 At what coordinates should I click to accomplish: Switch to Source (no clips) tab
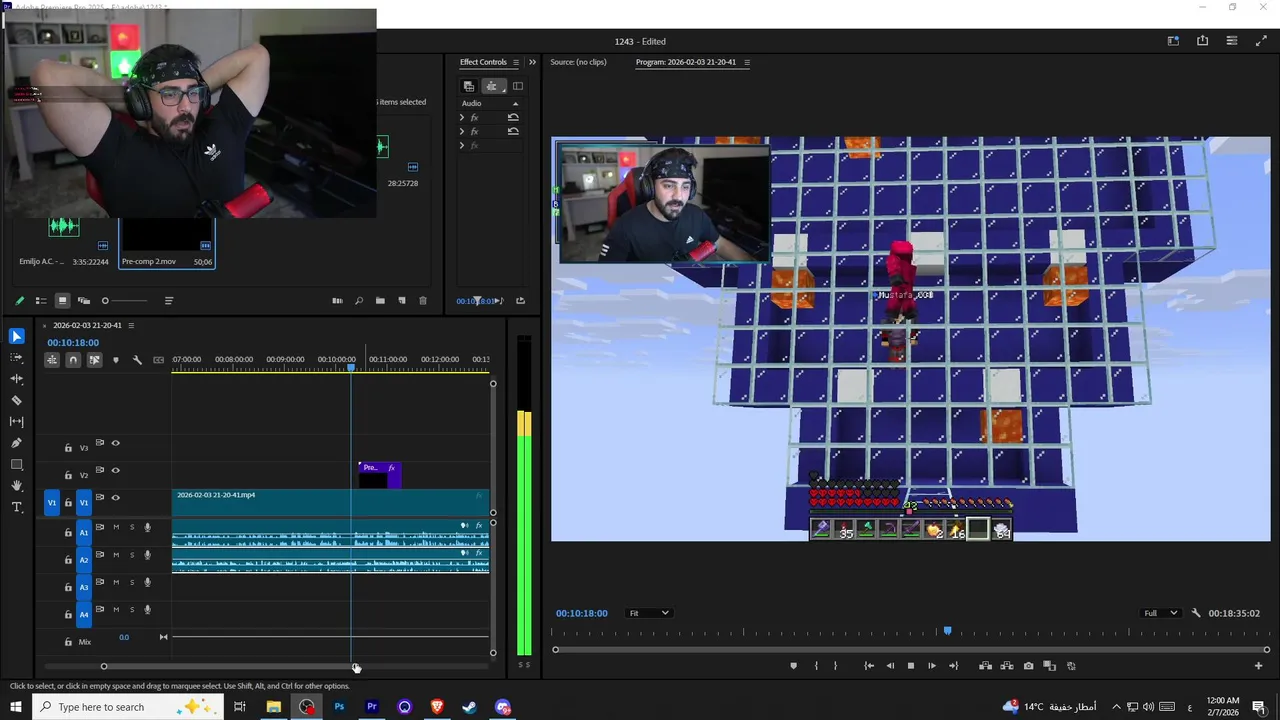578,62
